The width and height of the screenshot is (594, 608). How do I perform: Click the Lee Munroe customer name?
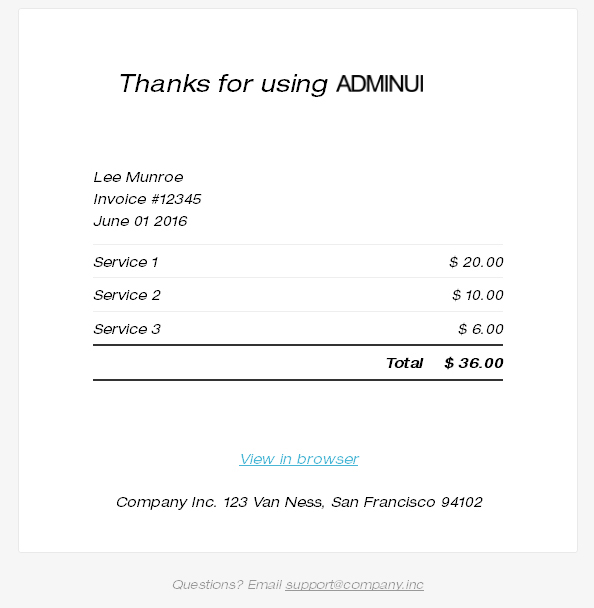[138, 177]
